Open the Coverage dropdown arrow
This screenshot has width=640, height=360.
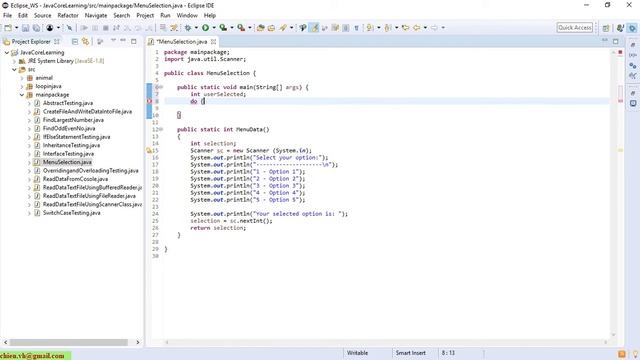click(x=232, y=28)
